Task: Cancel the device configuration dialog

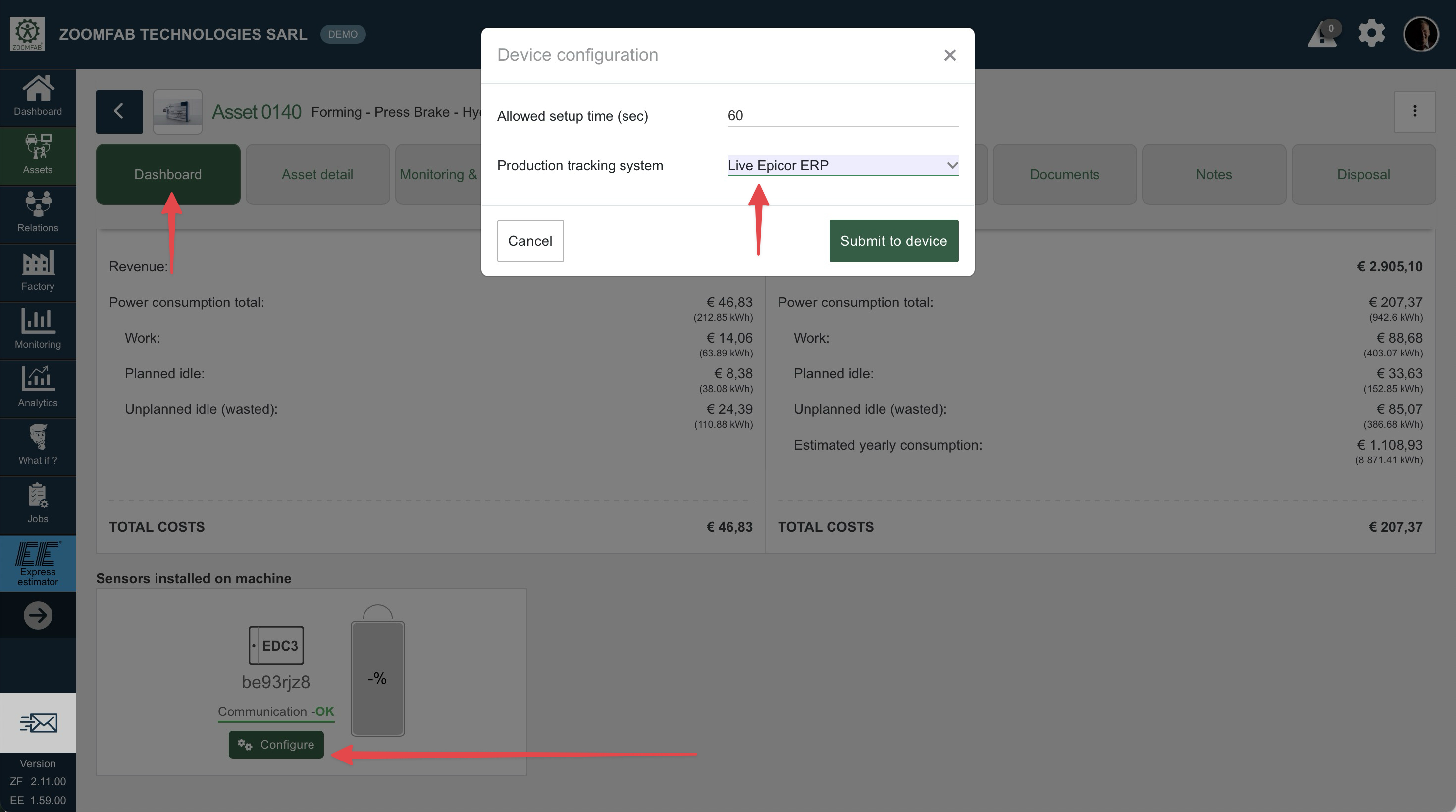Action: point(529,241)
